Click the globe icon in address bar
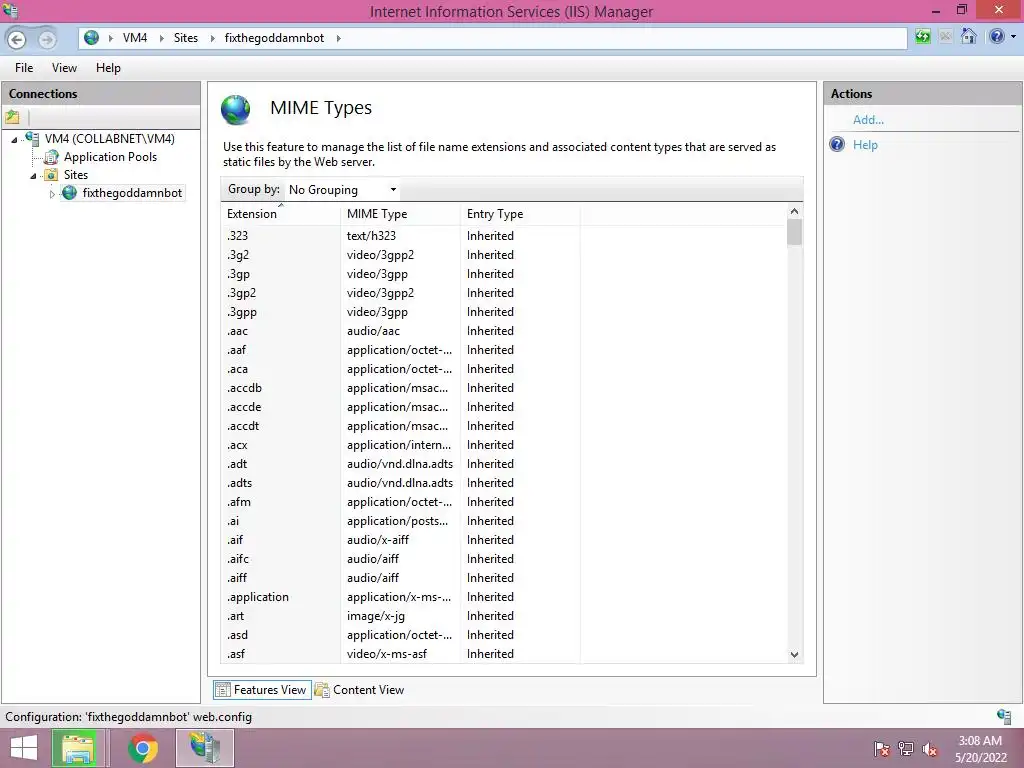 (x=91, y=38)
